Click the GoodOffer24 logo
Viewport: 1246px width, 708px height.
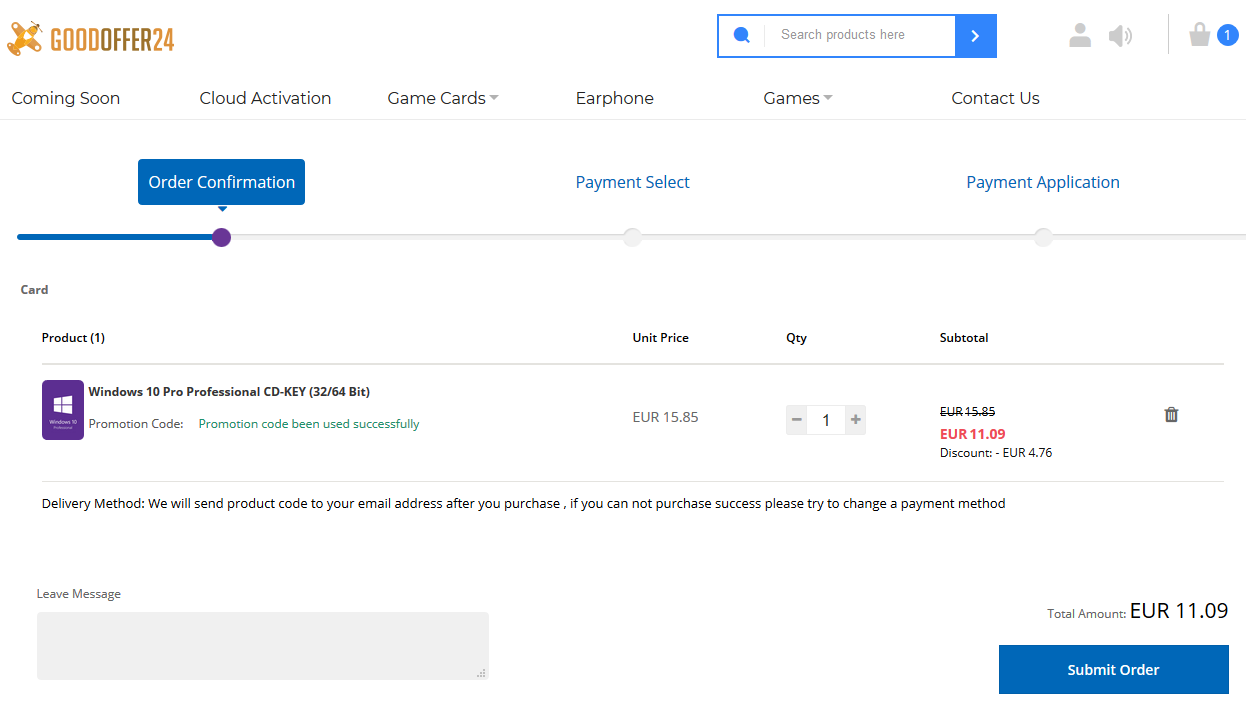coord(91,39)
